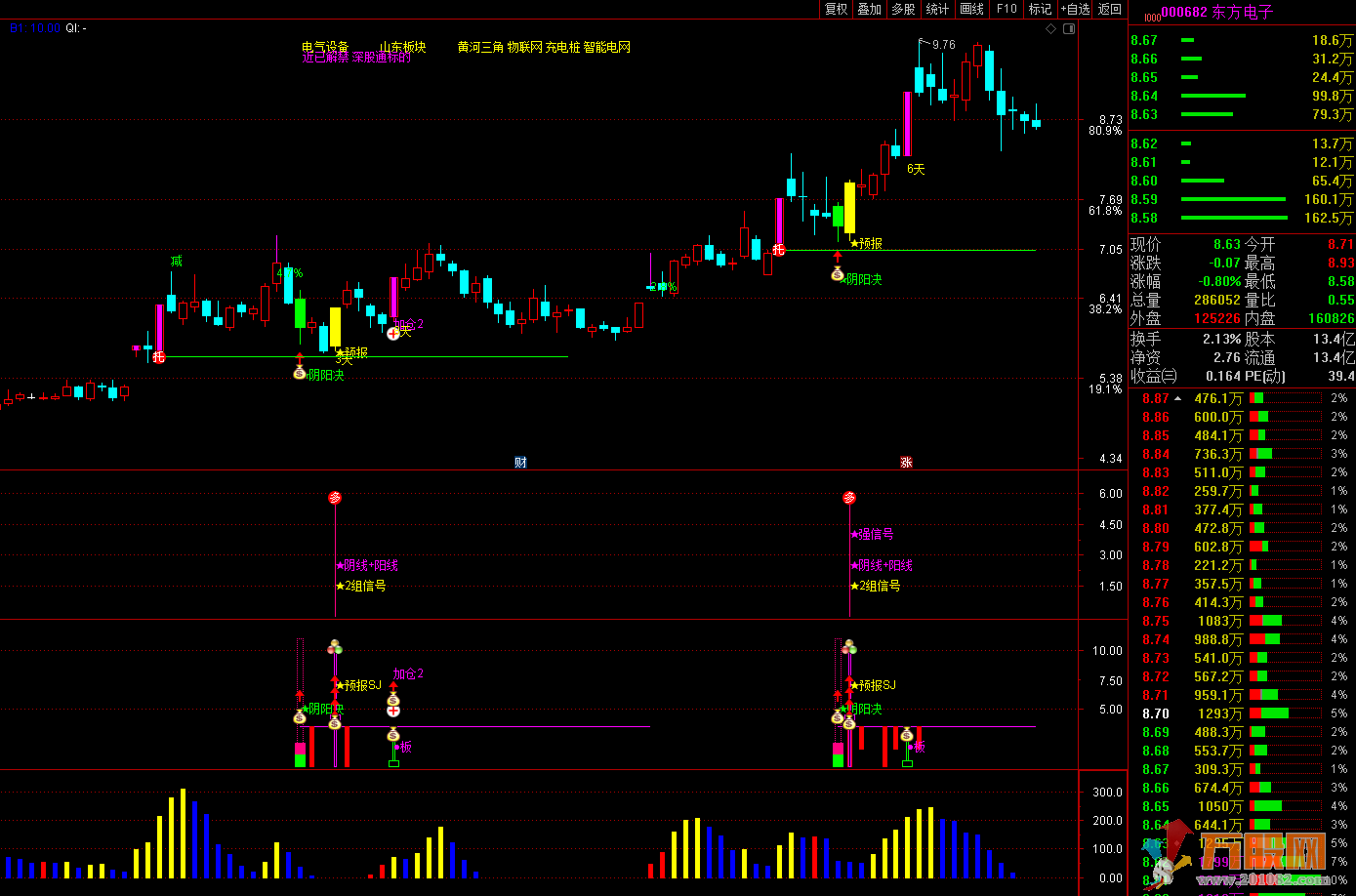Screen dimensions: 1356x896
Task: Click the red up arrow above the 阴阳决 money bag near 7.05
Action: [x=837, y=258]
